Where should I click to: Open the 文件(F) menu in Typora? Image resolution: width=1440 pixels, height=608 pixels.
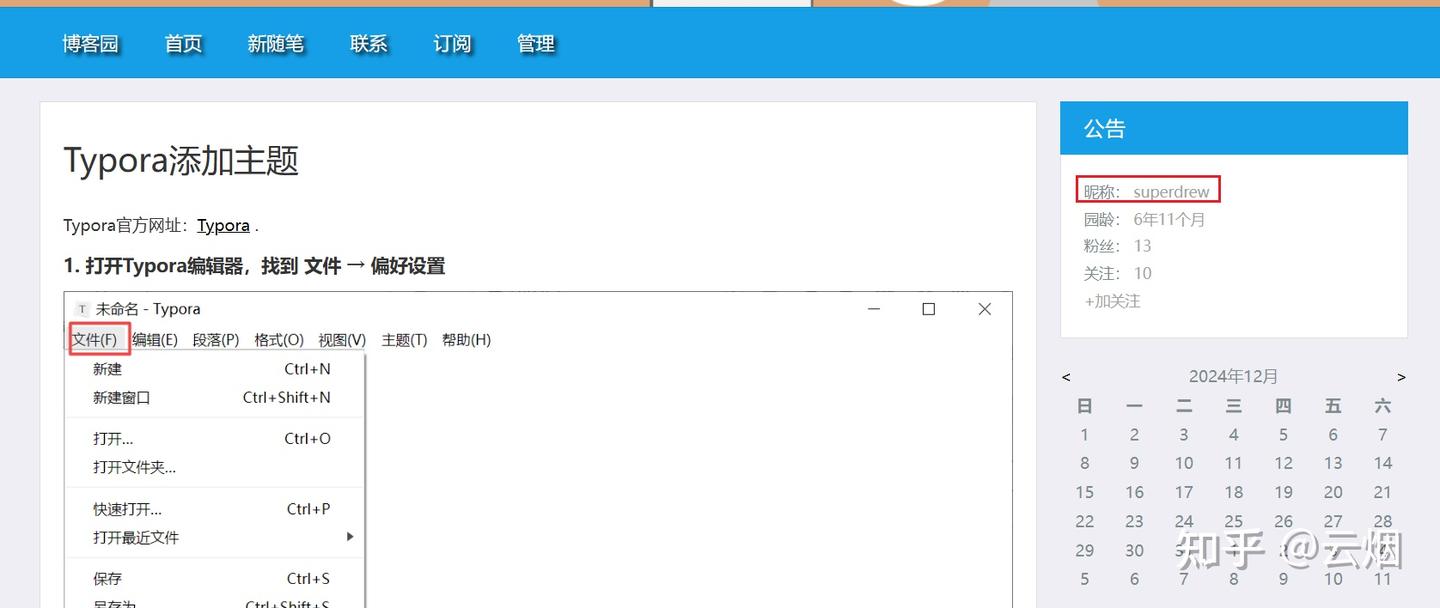tap(98, 339)
